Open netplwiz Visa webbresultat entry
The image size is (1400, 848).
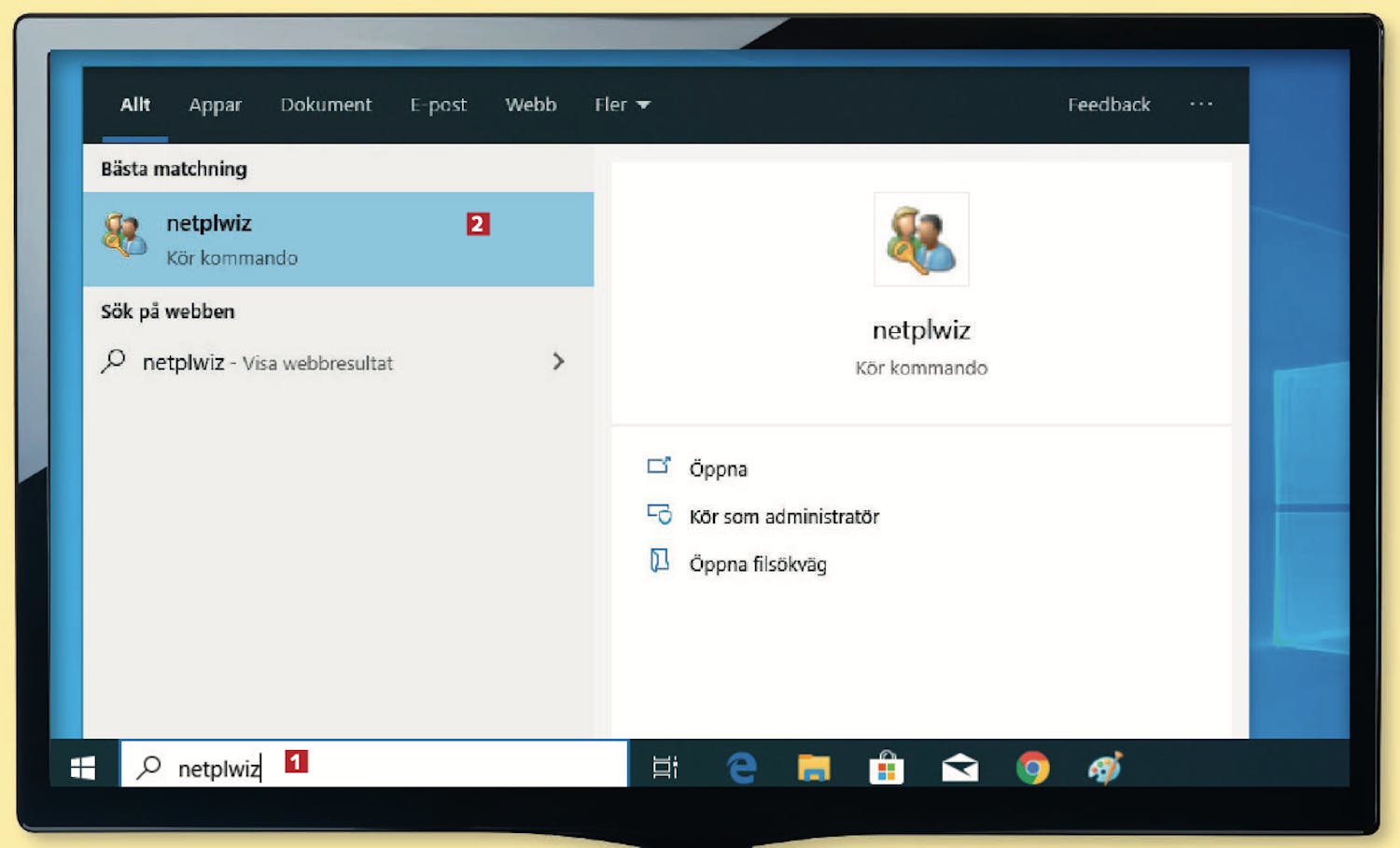pos(339,362)
